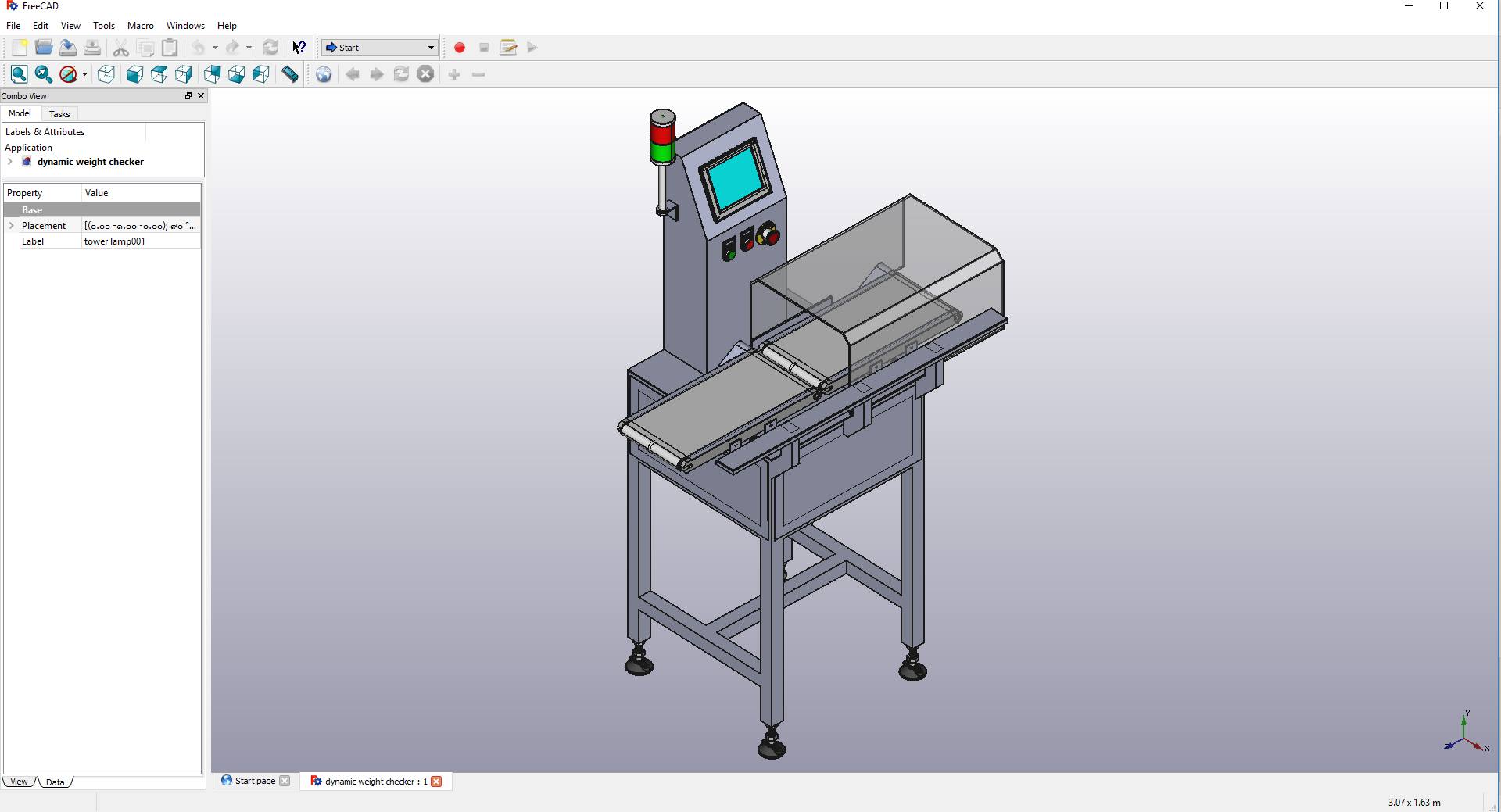Viewport: 1501px width, 812px height.
Task: Undo the last action
Action: pos(199,48)
